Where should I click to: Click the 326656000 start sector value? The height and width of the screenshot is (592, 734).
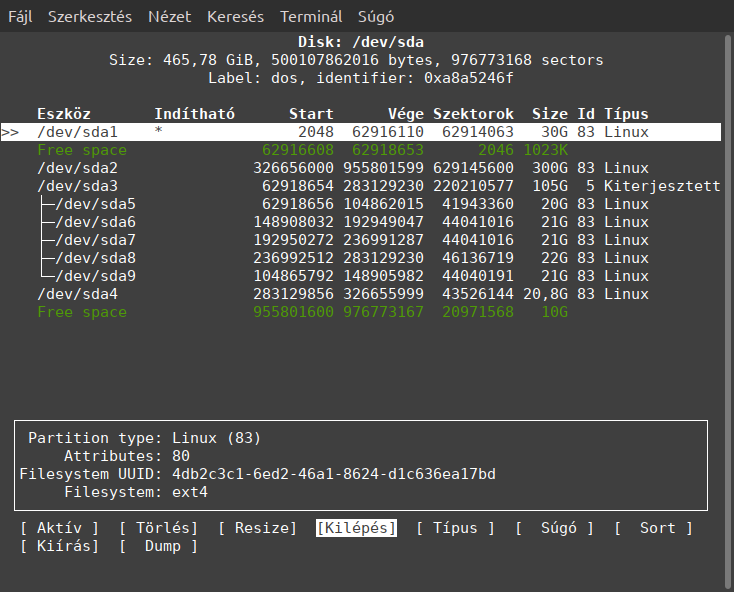[x=294, y=168]
